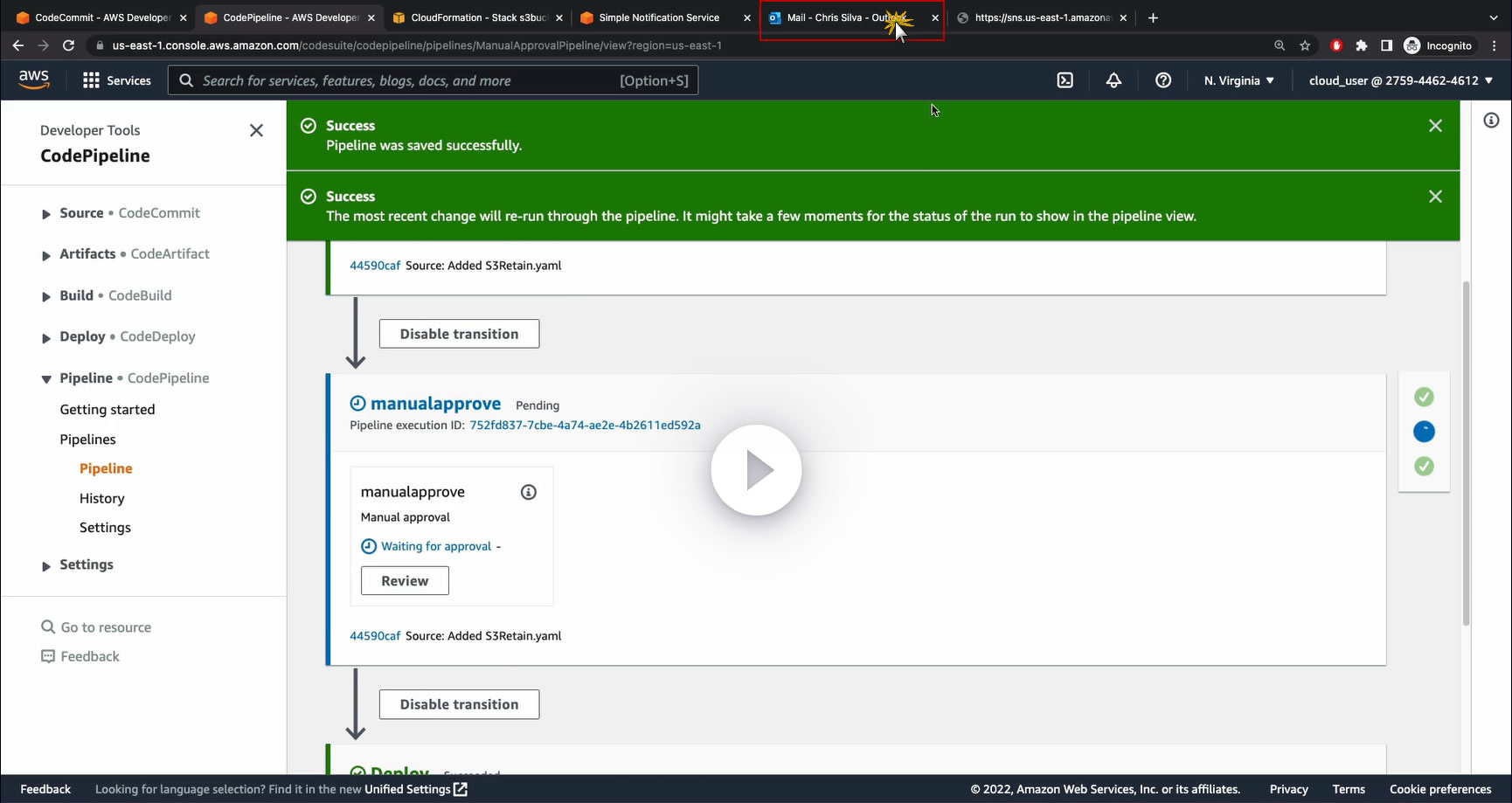This screenshot has width=1512, height=803.
Task: Open the browser zoom magnifier icon
Action: coord(1280,45)
